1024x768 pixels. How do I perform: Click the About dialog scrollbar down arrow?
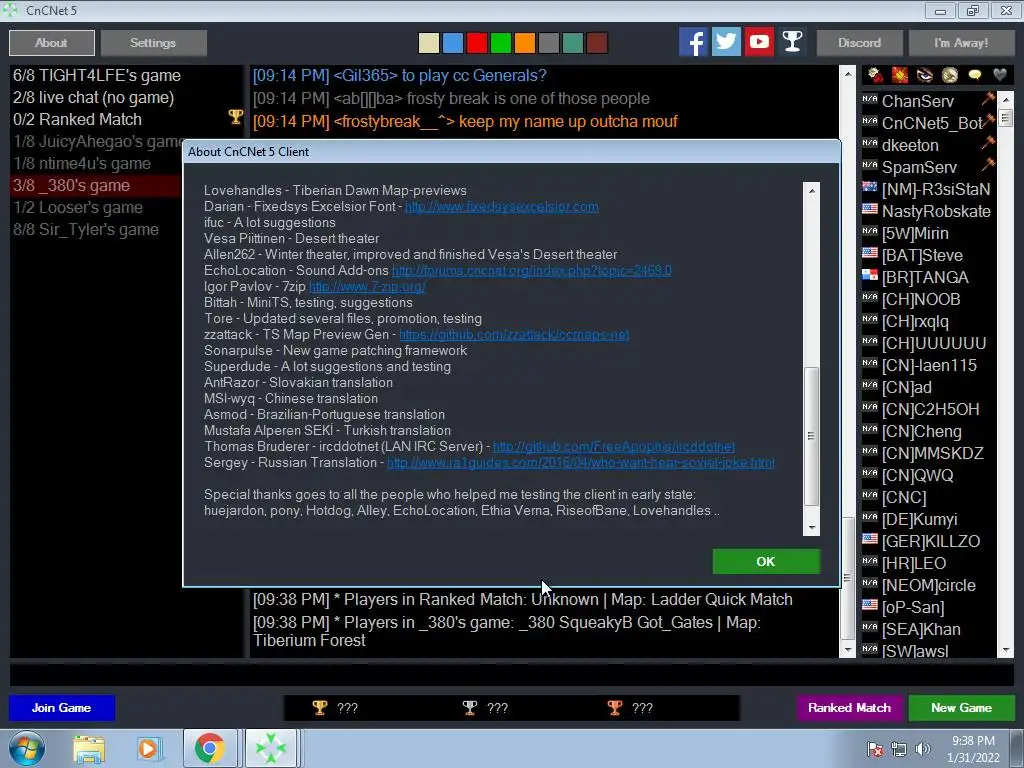coord(811,528)
